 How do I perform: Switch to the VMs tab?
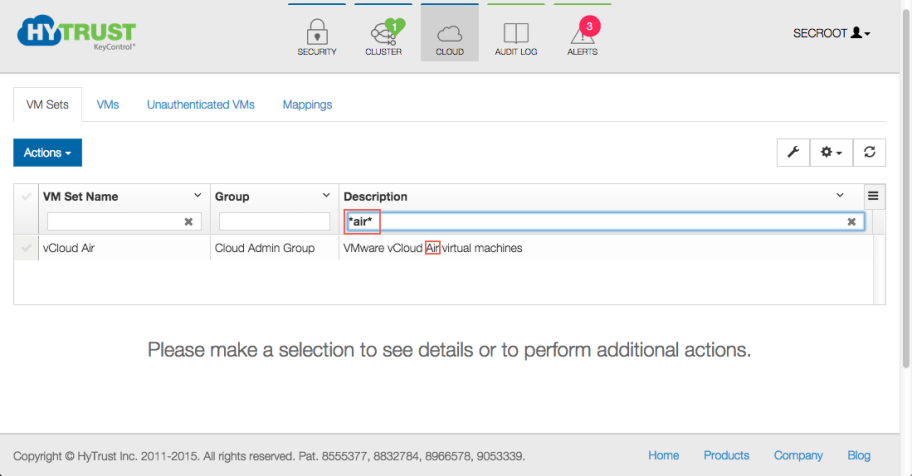[x=108, y=105]
